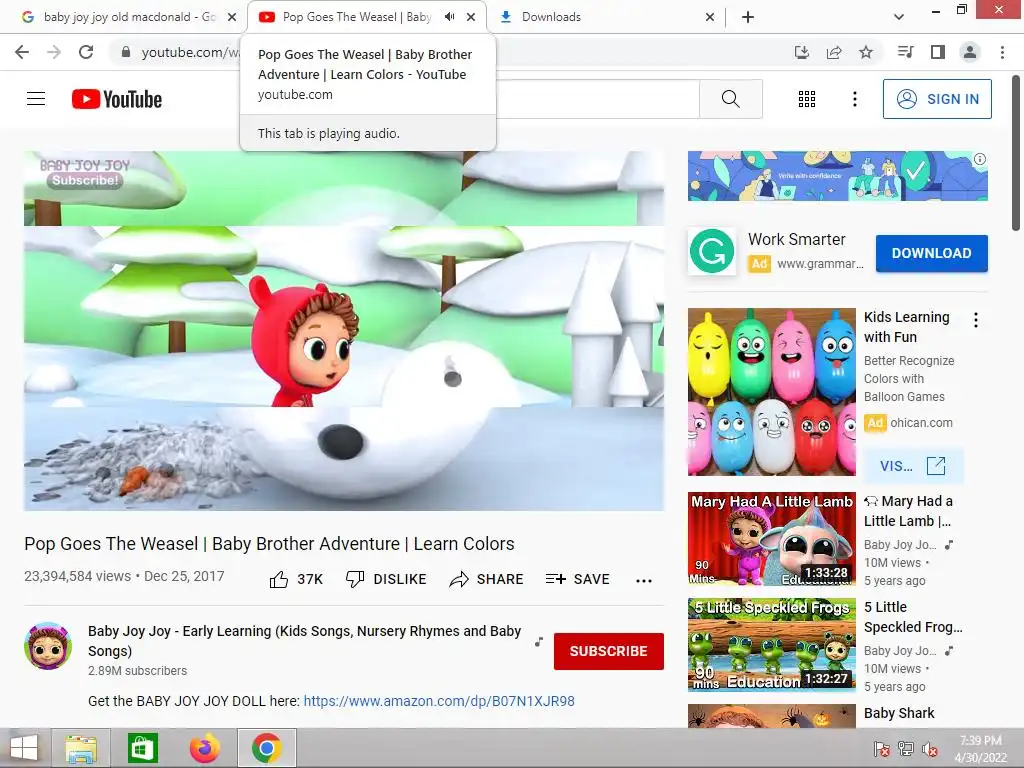The image size is (1024, 768).
Task: Bookmark this page with the star
Action: (x=866, y=52)
